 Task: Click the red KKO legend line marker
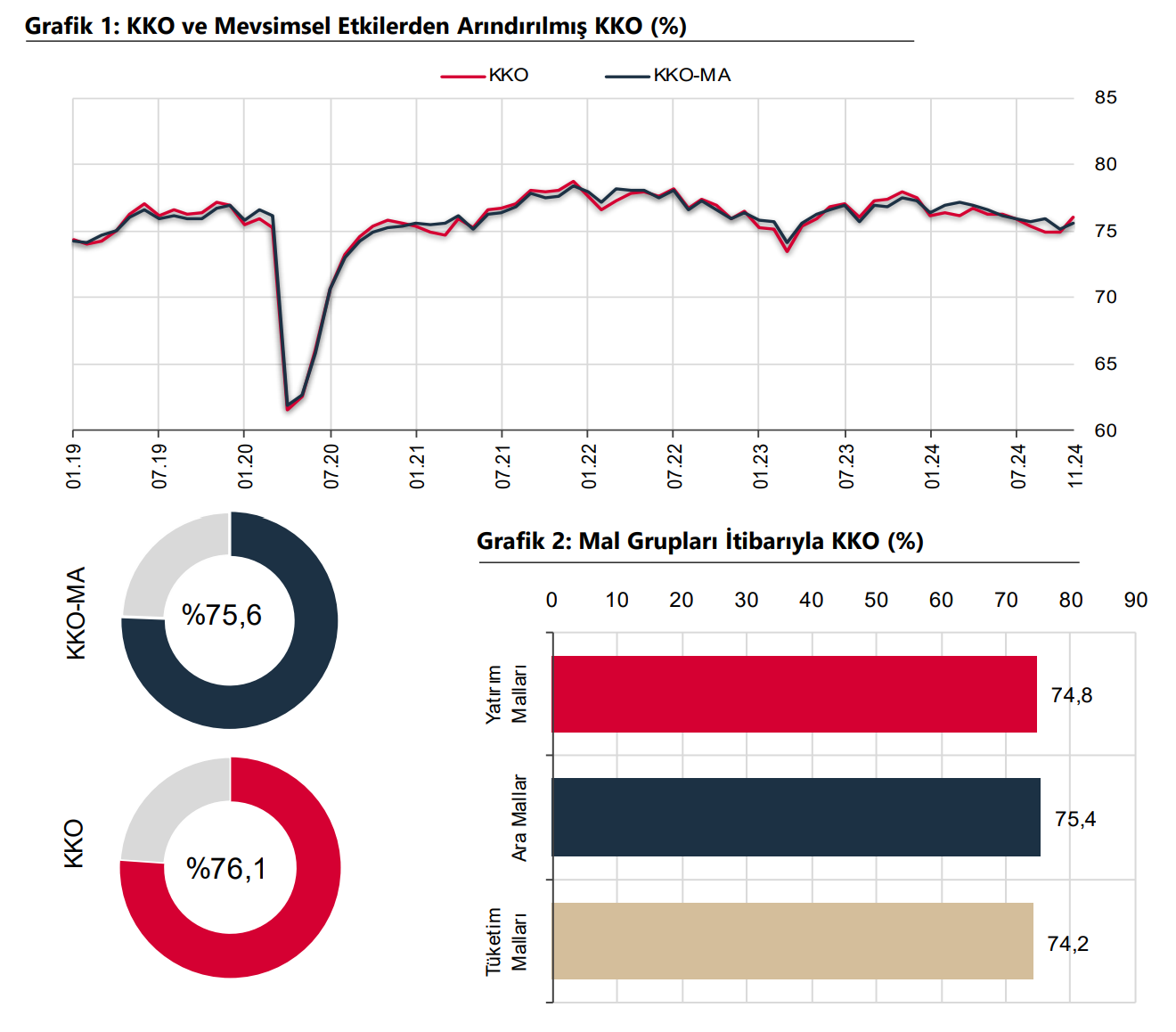[462, 77]
